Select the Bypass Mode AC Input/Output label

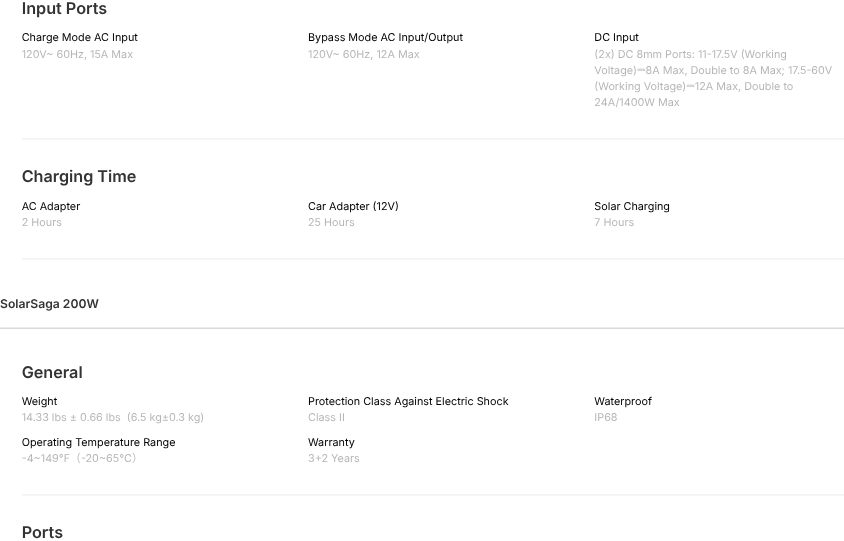[385, 37]
